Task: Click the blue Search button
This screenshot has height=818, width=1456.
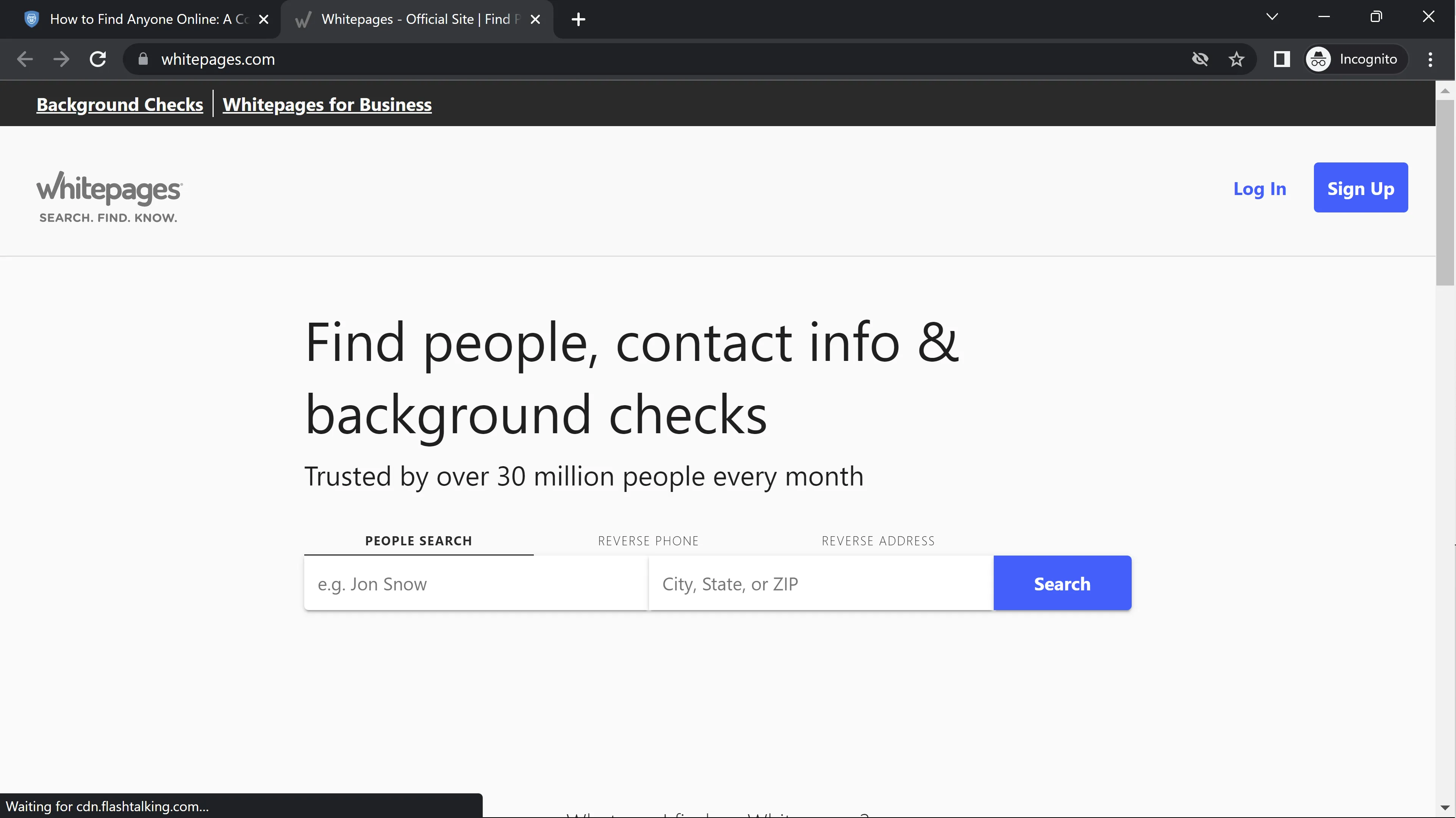Action: [x=1062, y=583]
